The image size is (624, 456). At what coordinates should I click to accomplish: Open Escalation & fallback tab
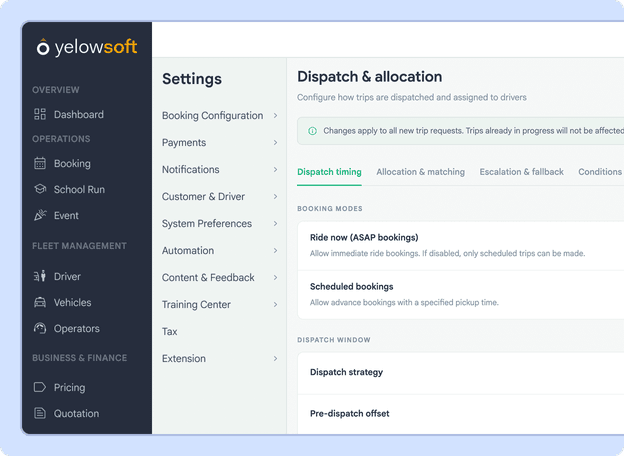coord(521,172)
